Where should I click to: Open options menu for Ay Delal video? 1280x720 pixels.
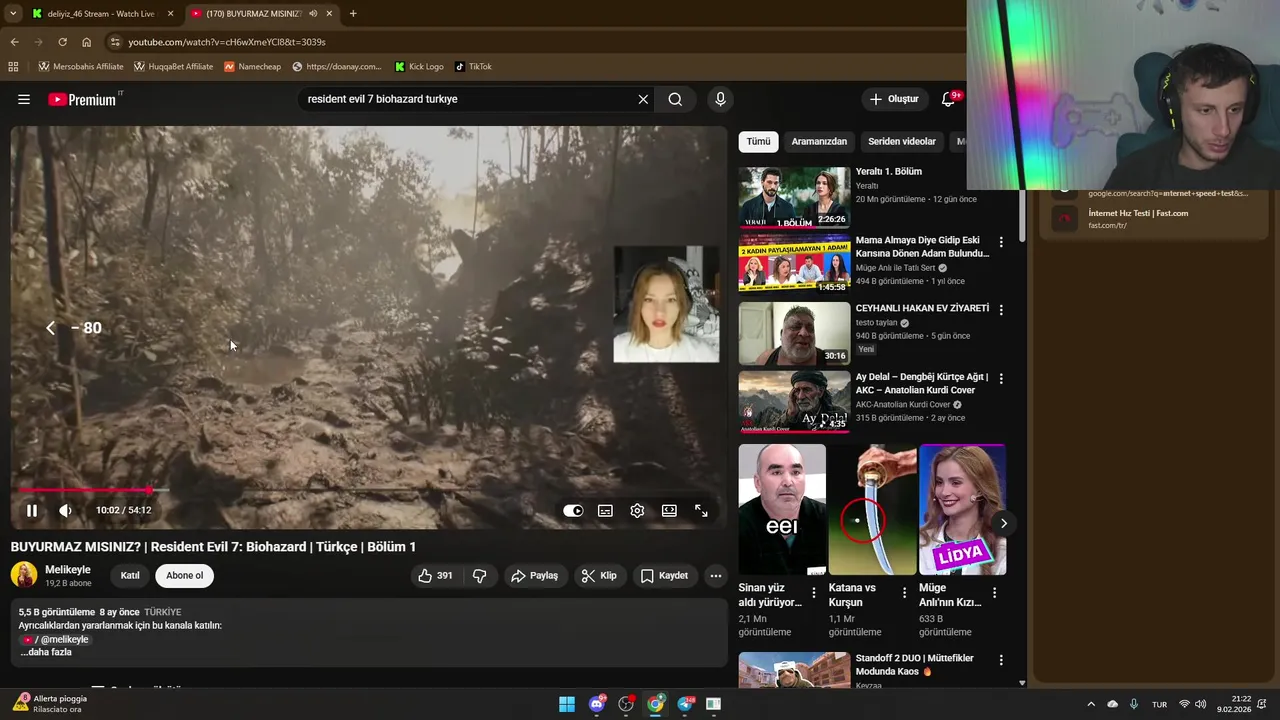1001,379
